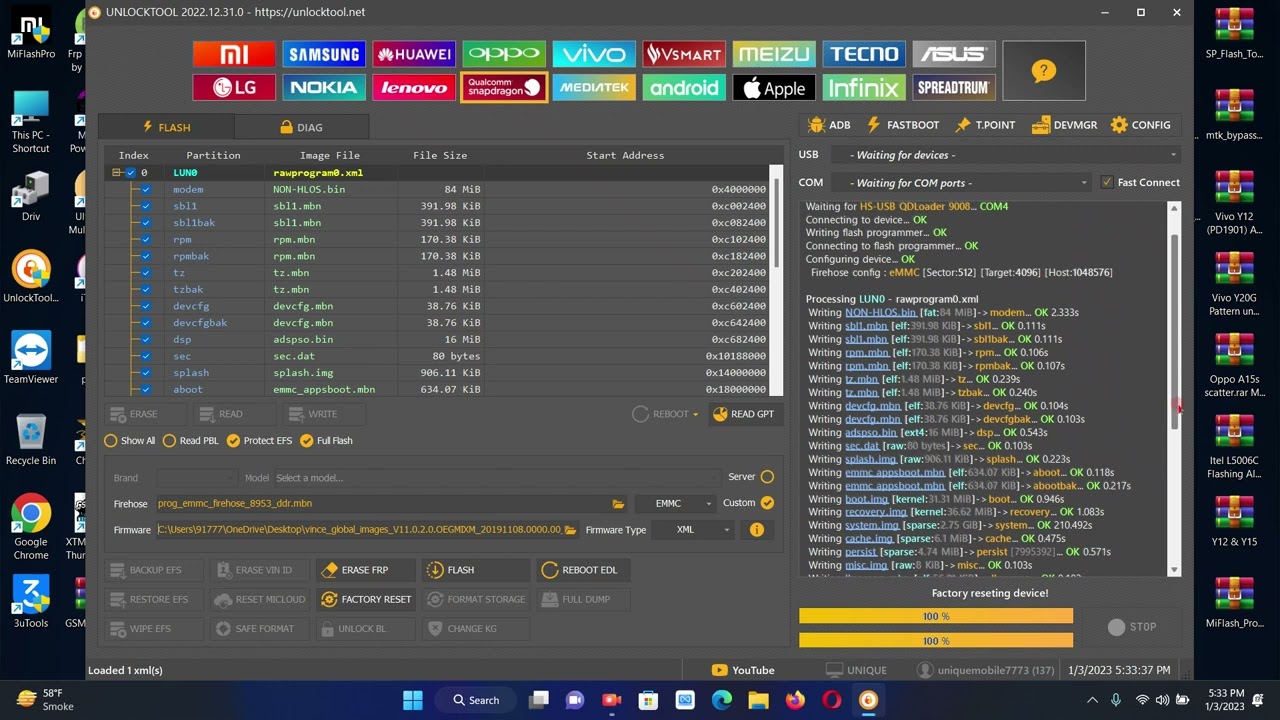The height and width of the screenshot is (720, 1280).
Task: Select the Vsmart brand tile
Action: 684,54
